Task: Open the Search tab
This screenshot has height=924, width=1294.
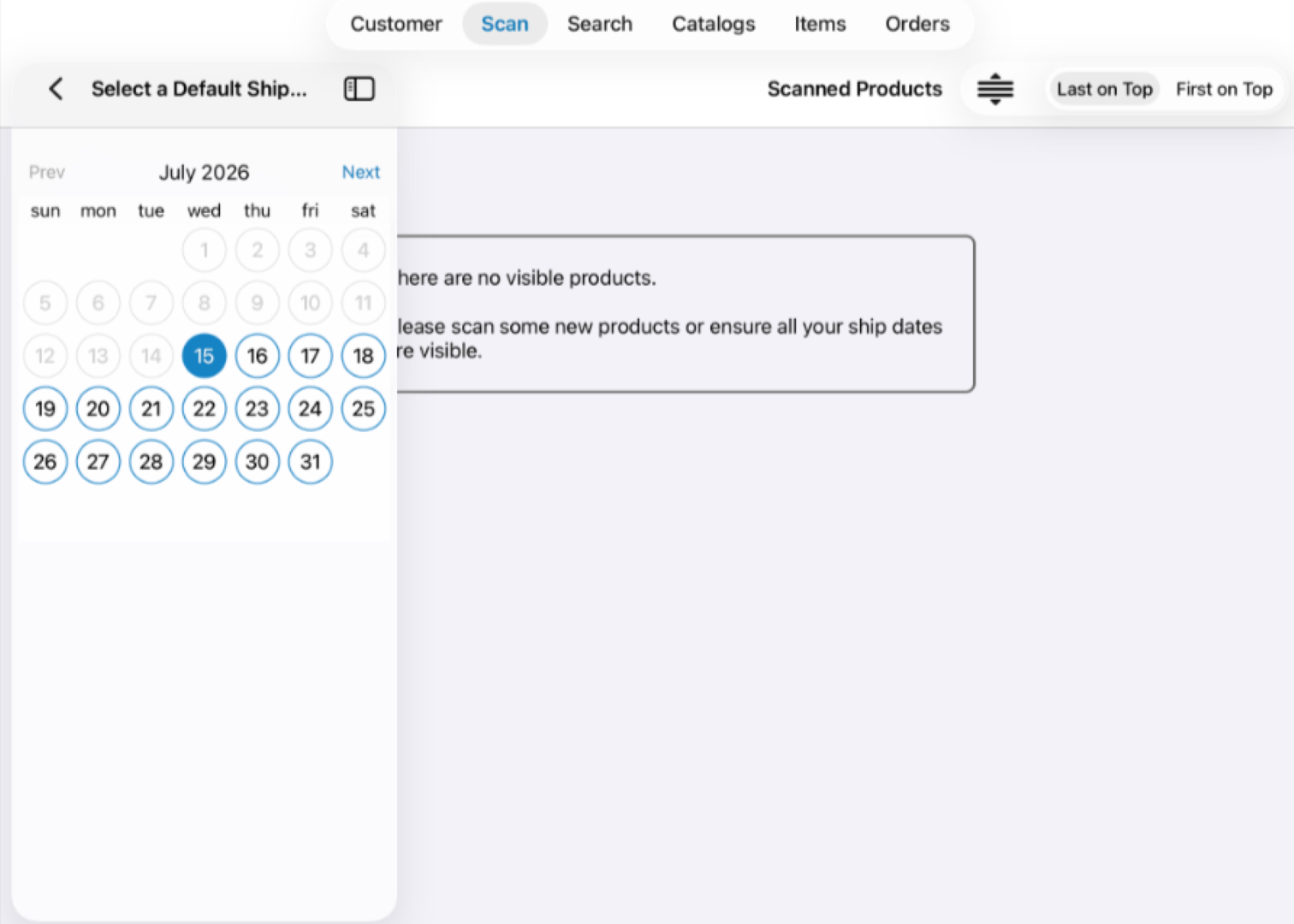Action: coord(600,24)
